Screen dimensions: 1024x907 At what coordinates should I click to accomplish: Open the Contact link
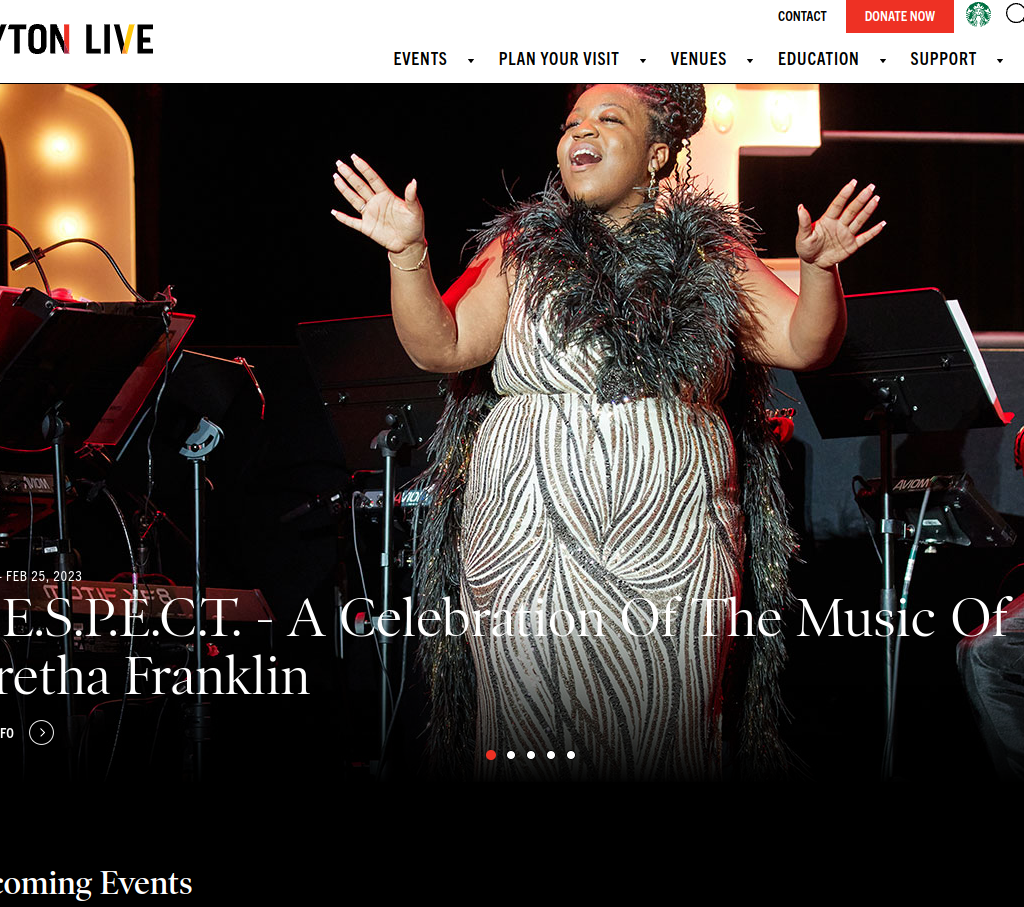click(802, 16)
